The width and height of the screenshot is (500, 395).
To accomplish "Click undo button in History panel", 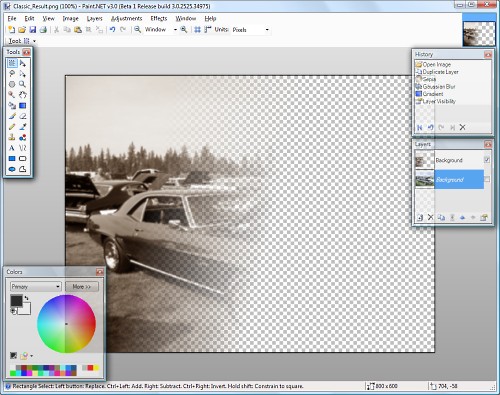I will point(430,127).
